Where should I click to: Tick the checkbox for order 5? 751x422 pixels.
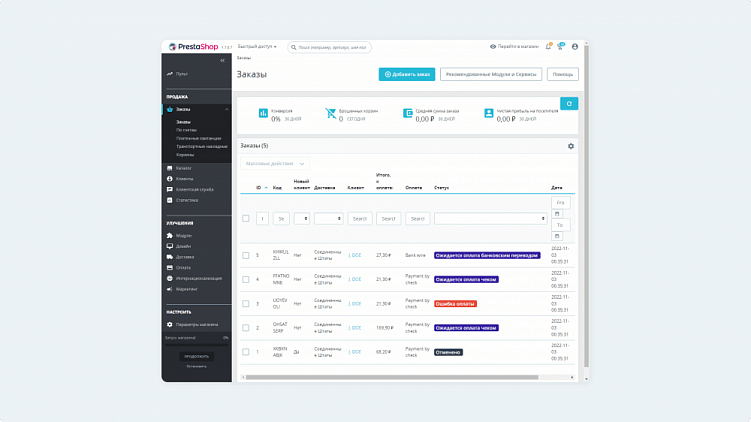point(246,255)
